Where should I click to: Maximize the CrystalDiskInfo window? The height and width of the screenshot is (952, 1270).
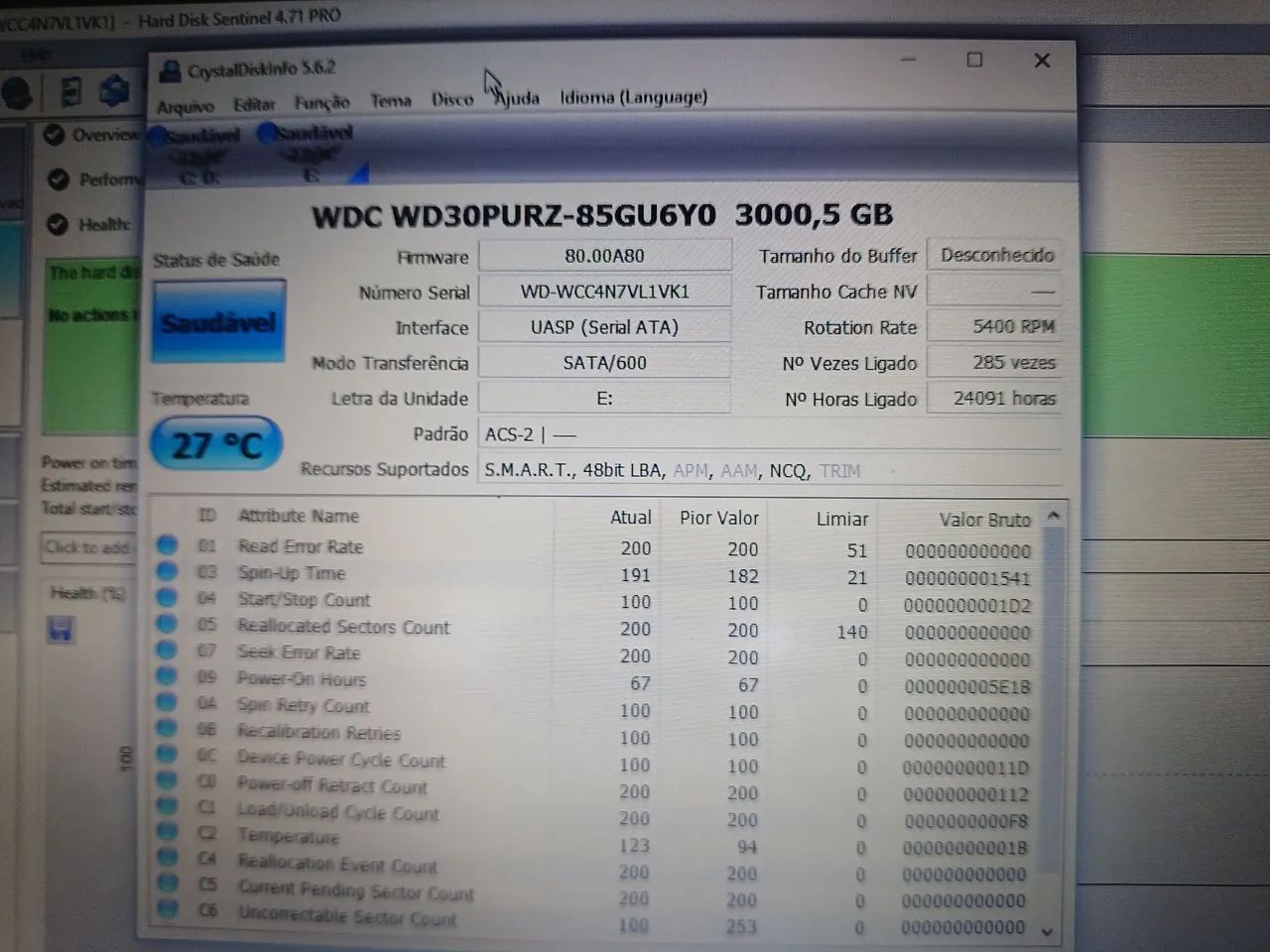tap(974, 60)
